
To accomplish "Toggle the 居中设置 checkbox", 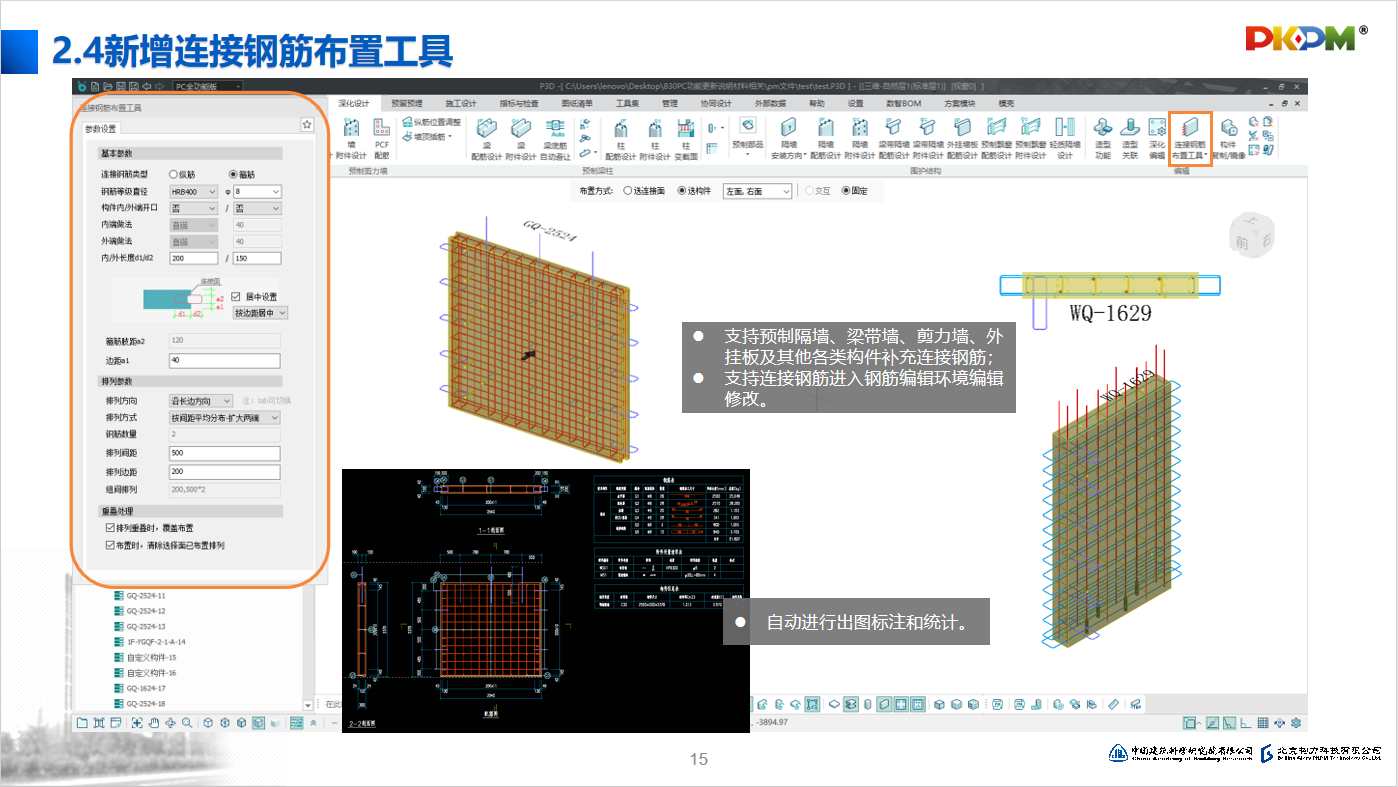I will click(x=236, y=297).
